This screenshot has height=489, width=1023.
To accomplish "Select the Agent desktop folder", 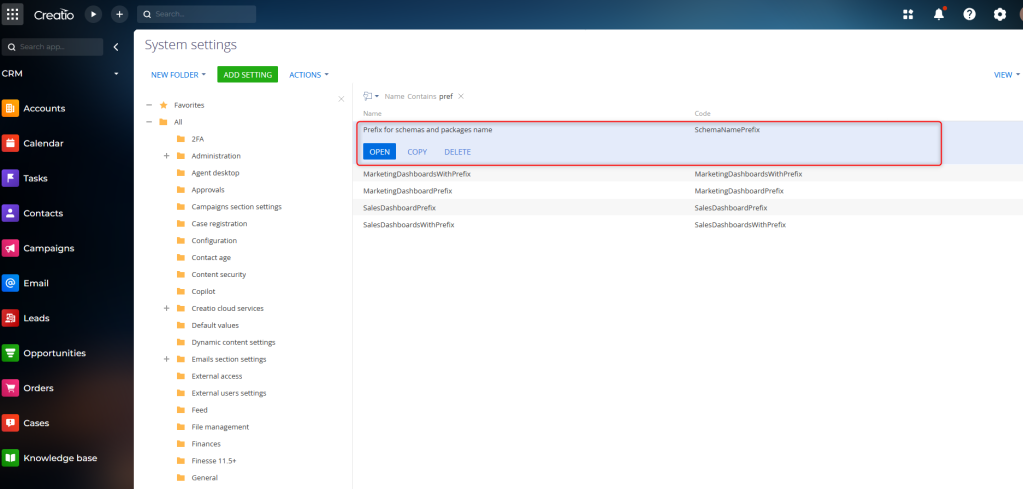I will (x=215, y=173).
